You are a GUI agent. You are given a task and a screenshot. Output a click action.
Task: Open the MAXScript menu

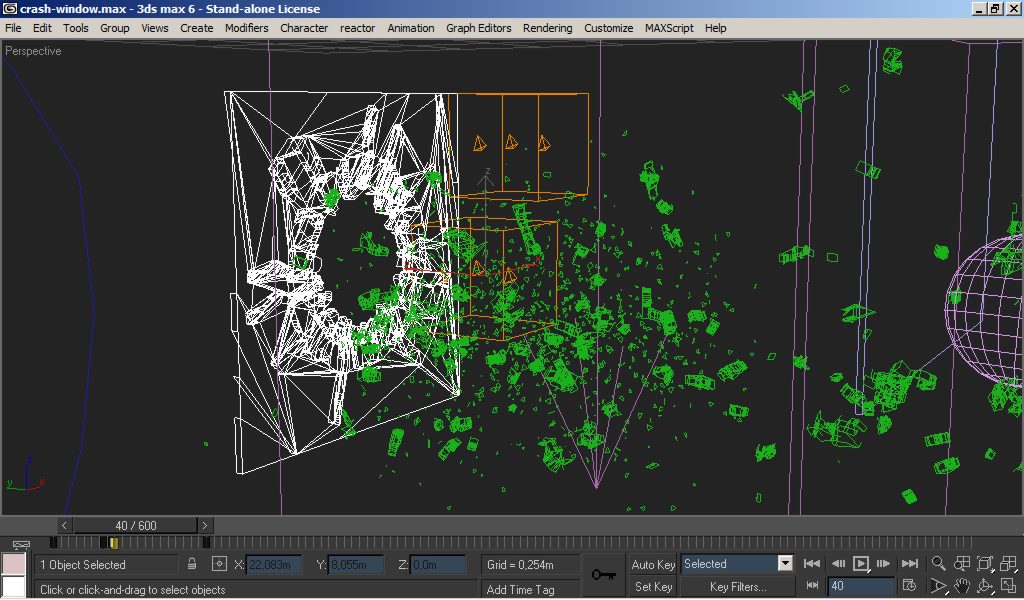(x=669, y=28)
